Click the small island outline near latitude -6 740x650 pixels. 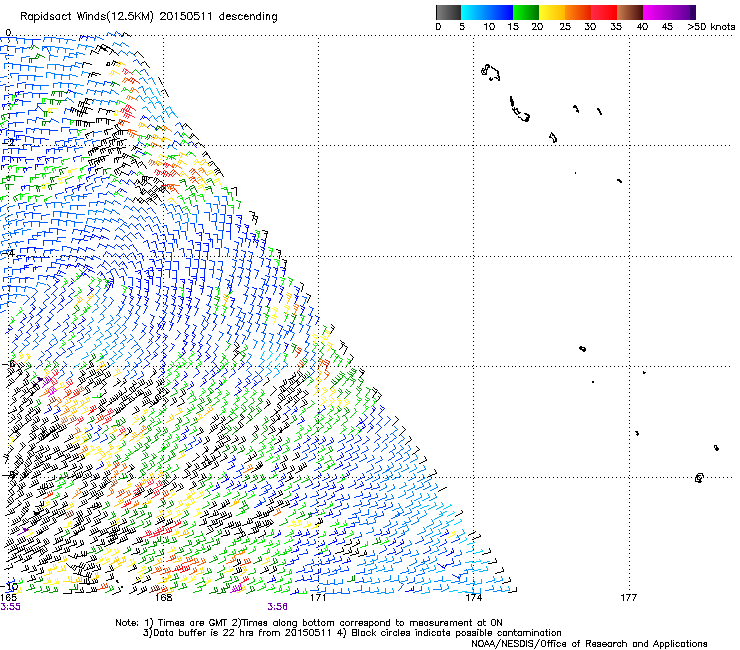[x=582, y=349]
